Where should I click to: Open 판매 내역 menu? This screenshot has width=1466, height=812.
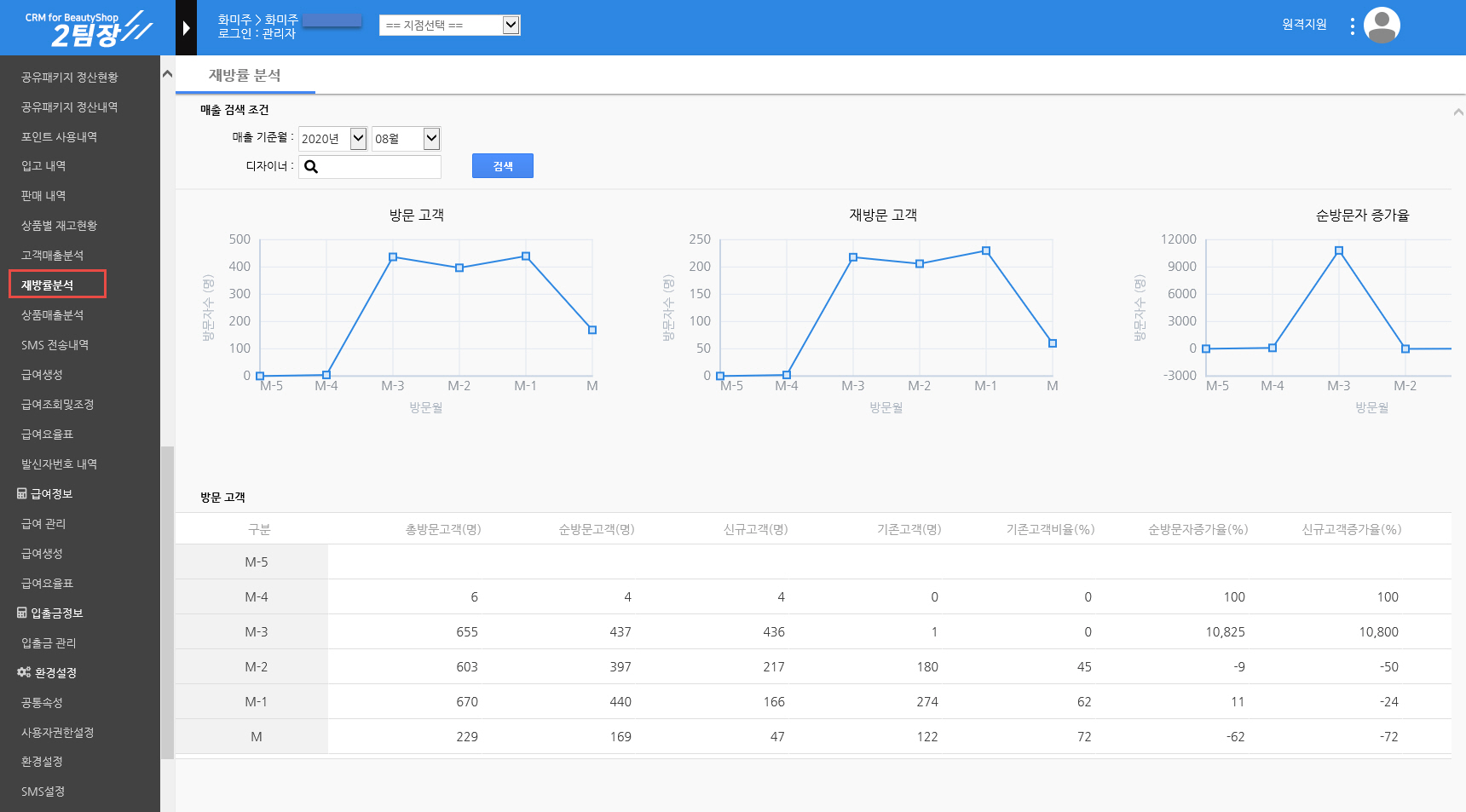click(x=43, y=196)
